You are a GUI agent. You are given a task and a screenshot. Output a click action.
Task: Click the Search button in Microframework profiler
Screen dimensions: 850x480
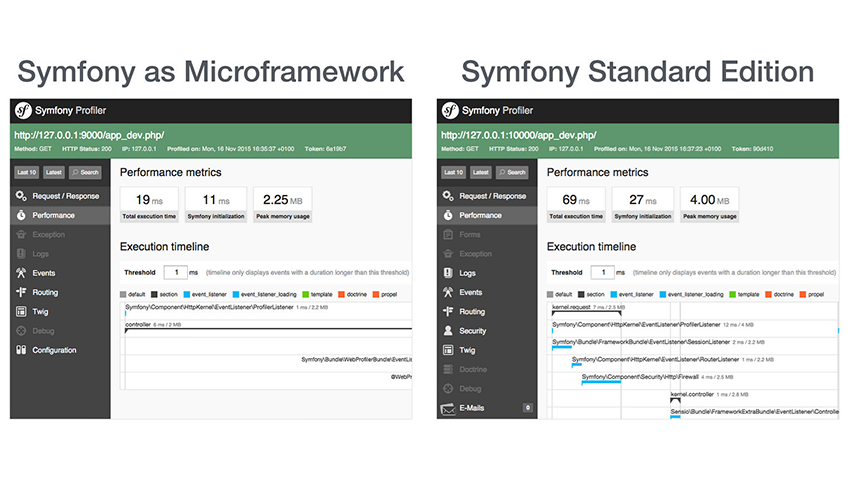85,172
